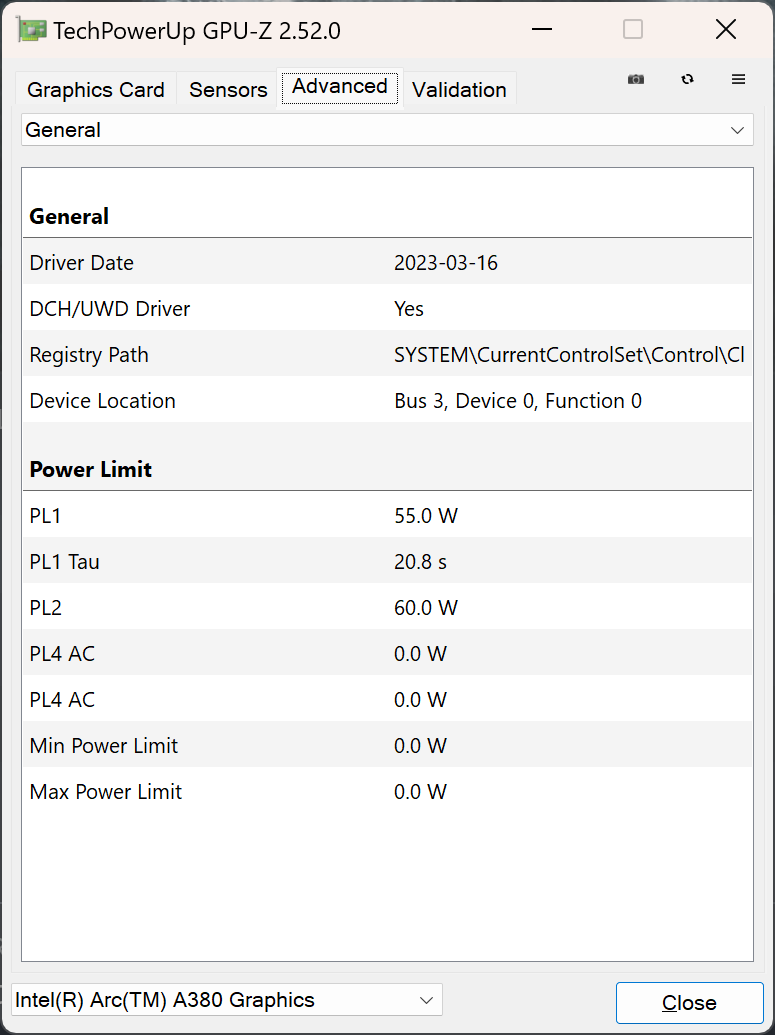The height and width of the screenshot is (1035, 775).
Task: Open the Sensors tab
Action: pyautogui.click(x=228, y=90)
